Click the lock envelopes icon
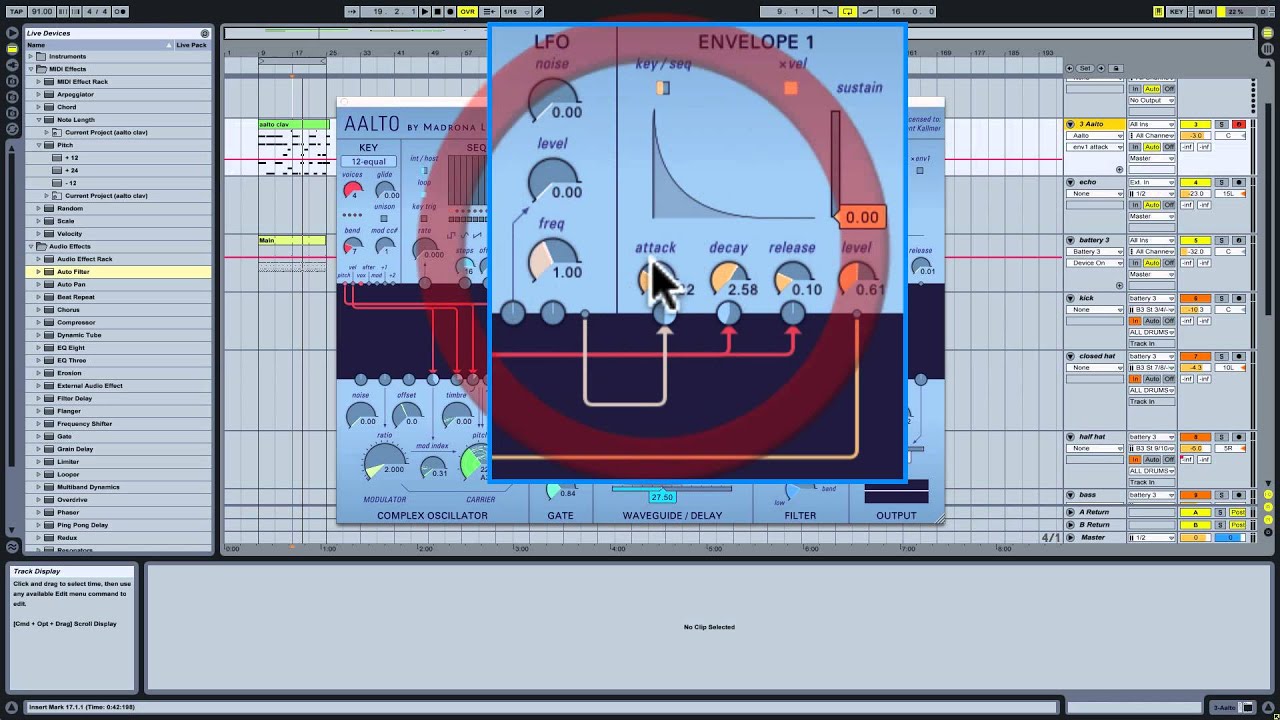The width and height of the screenshot is (1280, 720). click(1116, 68)
